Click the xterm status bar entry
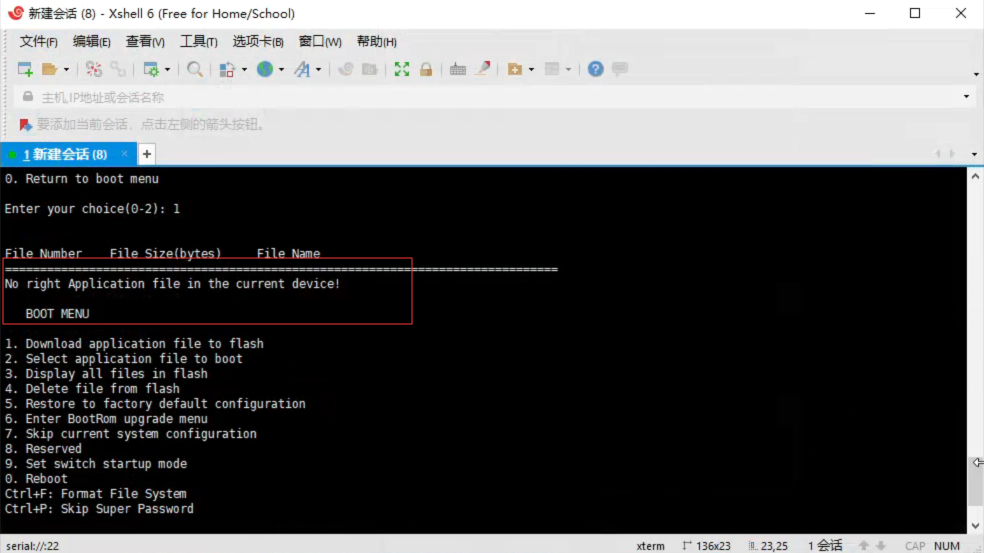Image resolution: width=984 pixels, height=553 pixels. pyautogui.click(x=650, y=546)
